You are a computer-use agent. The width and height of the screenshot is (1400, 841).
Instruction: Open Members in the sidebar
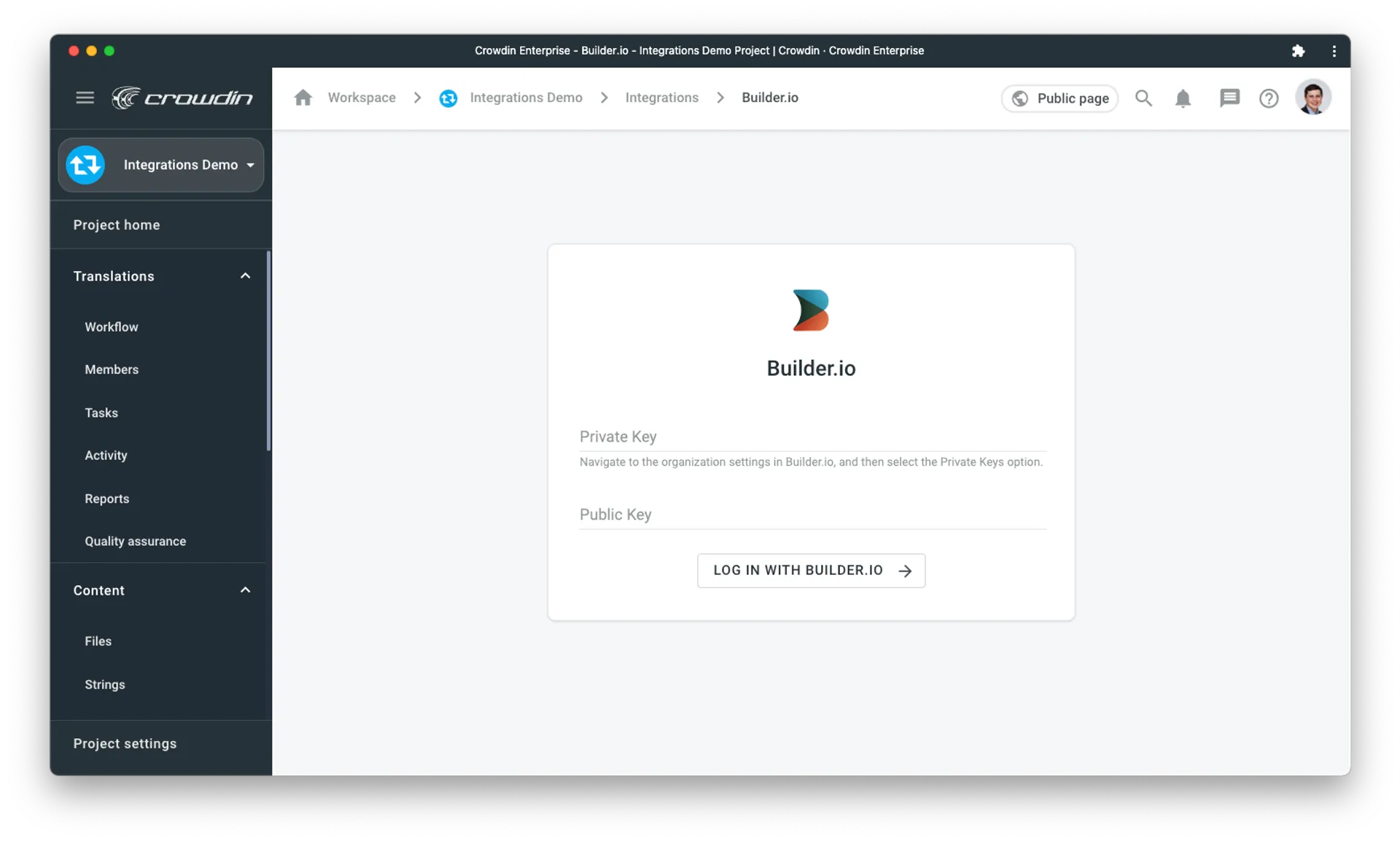point(112,369)
